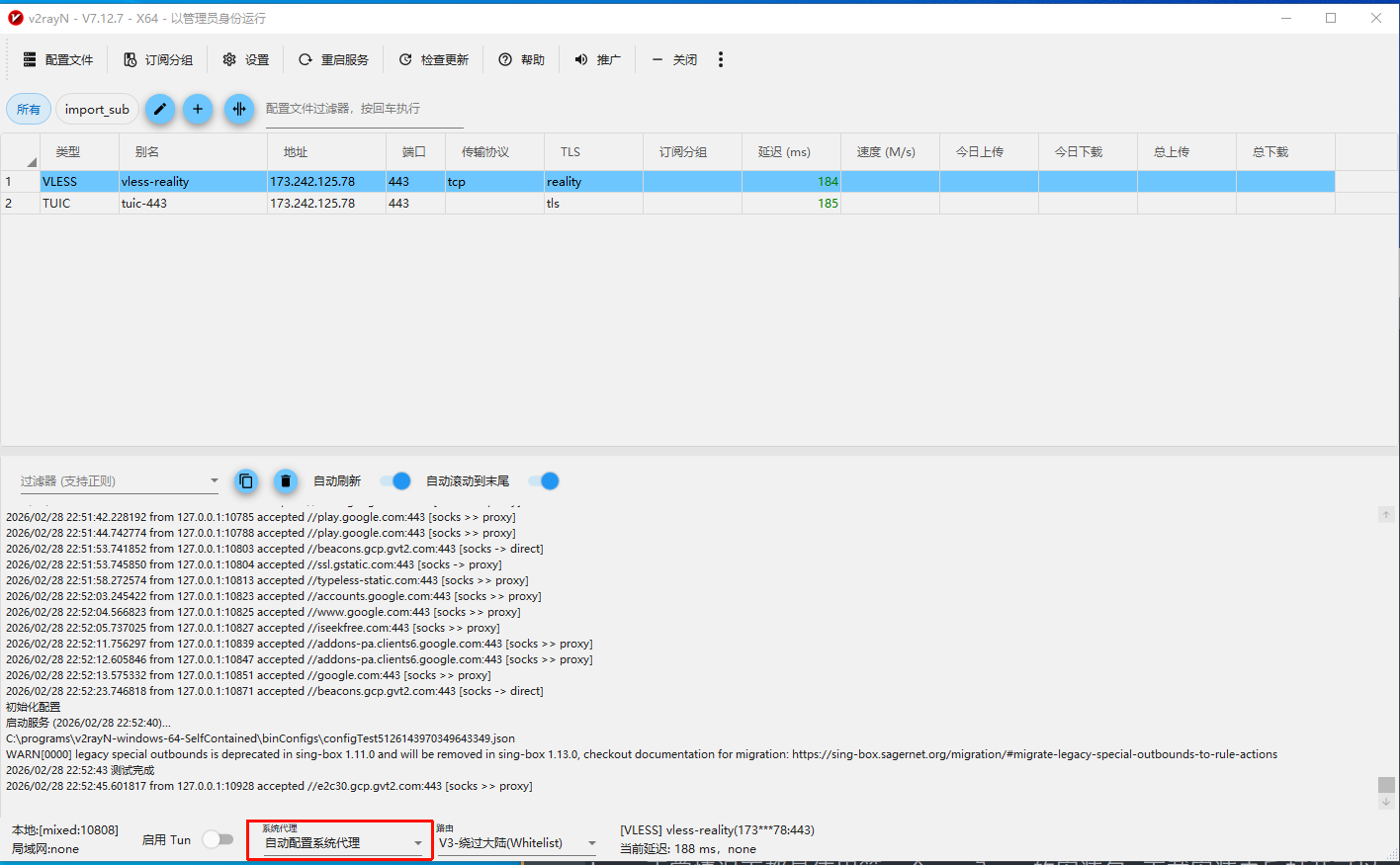1400x865 pixels.
Task: Click the 重启服务 restart service button
Action: (x=334, y=60)
